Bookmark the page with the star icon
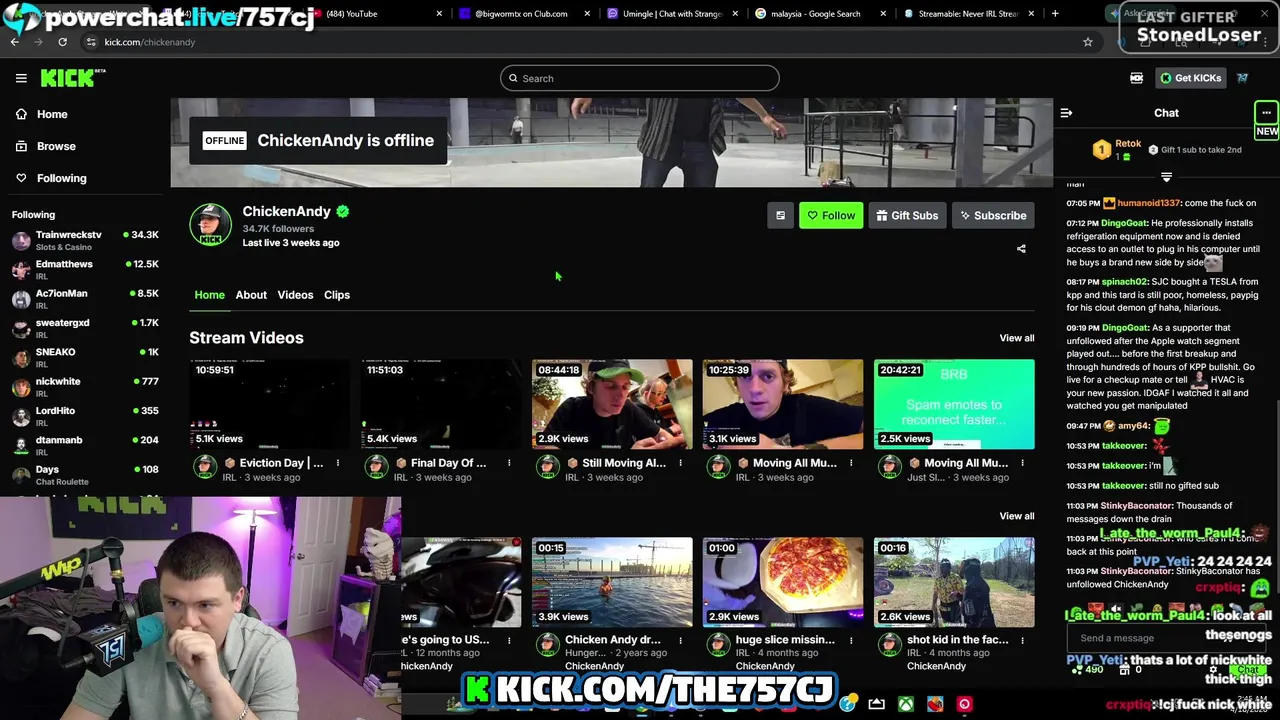The width and height of the screenshot is (1280, 720). point(1087,42)
